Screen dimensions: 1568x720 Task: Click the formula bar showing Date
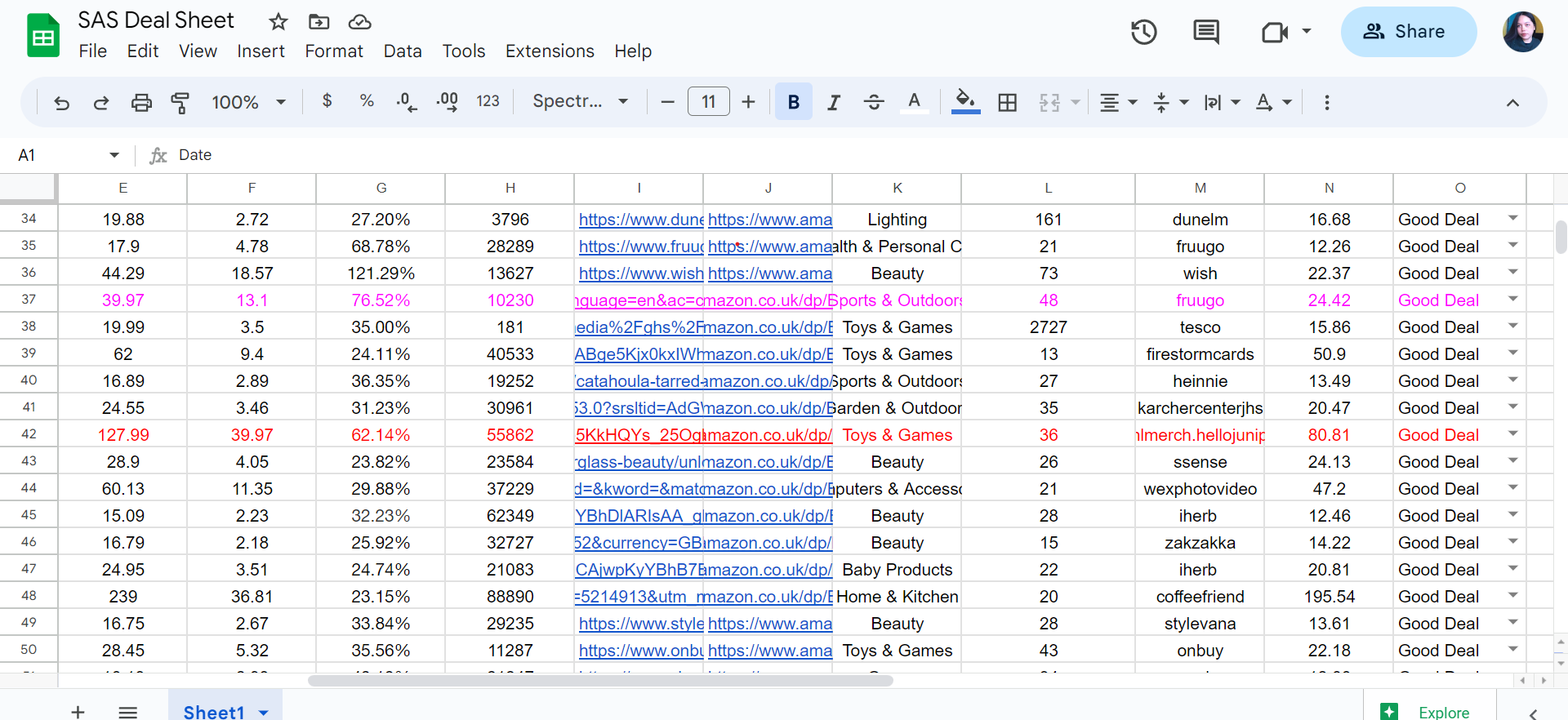[x=866, y=155]
